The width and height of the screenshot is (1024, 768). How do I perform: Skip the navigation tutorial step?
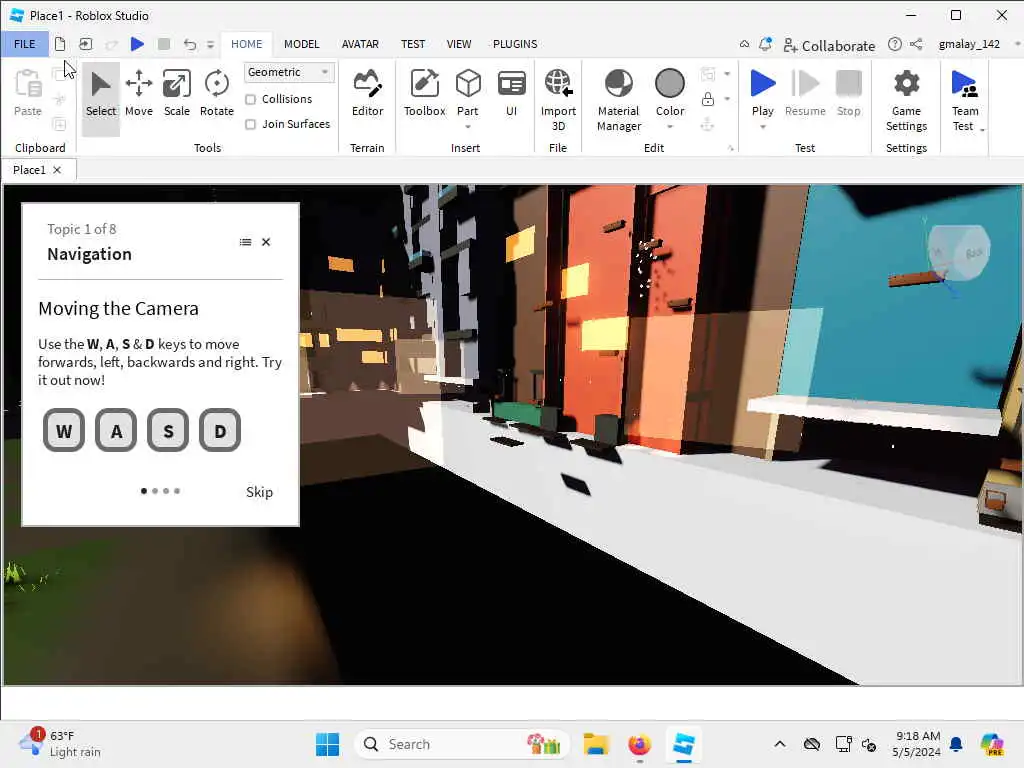[x=259, y=492]
